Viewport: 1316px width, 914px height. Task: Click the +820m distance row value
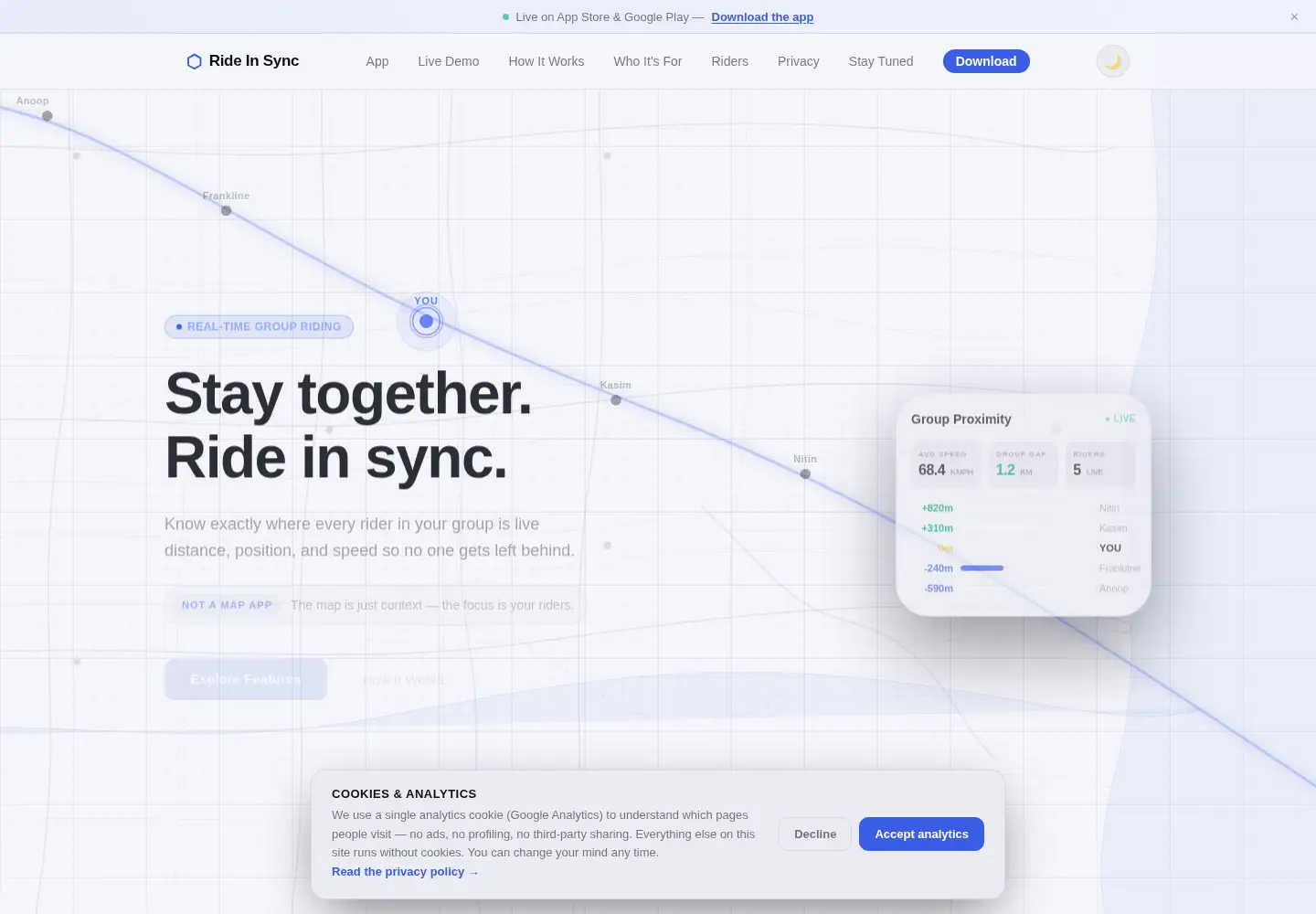click(x=937, y=508)
